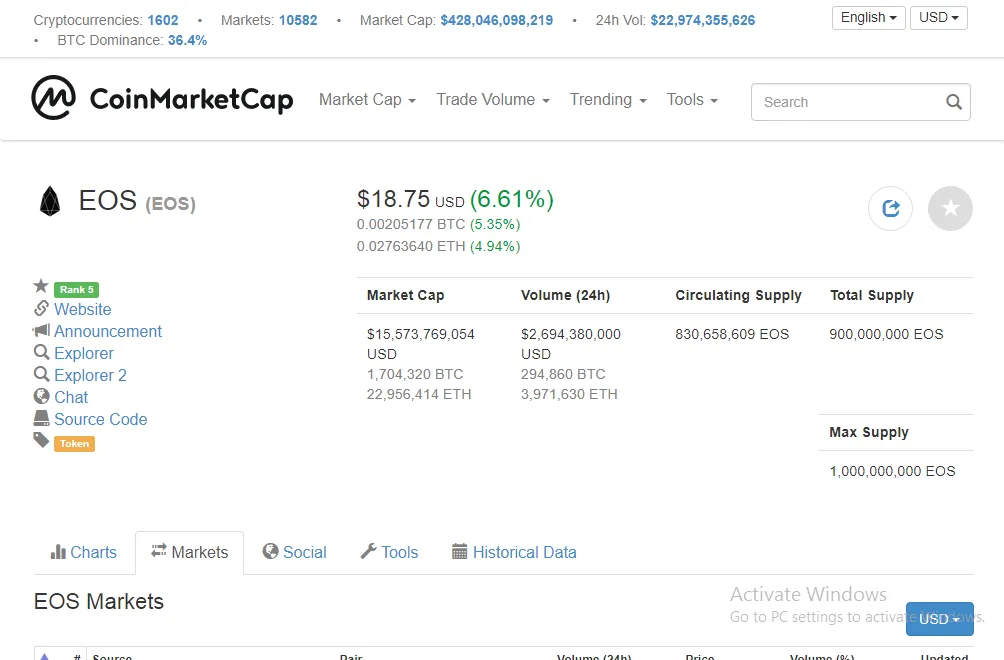Expand the Trade Volume menu
Image resolution: width=1004 pixels, height=660 pixels.
click(x=493, y=100)
